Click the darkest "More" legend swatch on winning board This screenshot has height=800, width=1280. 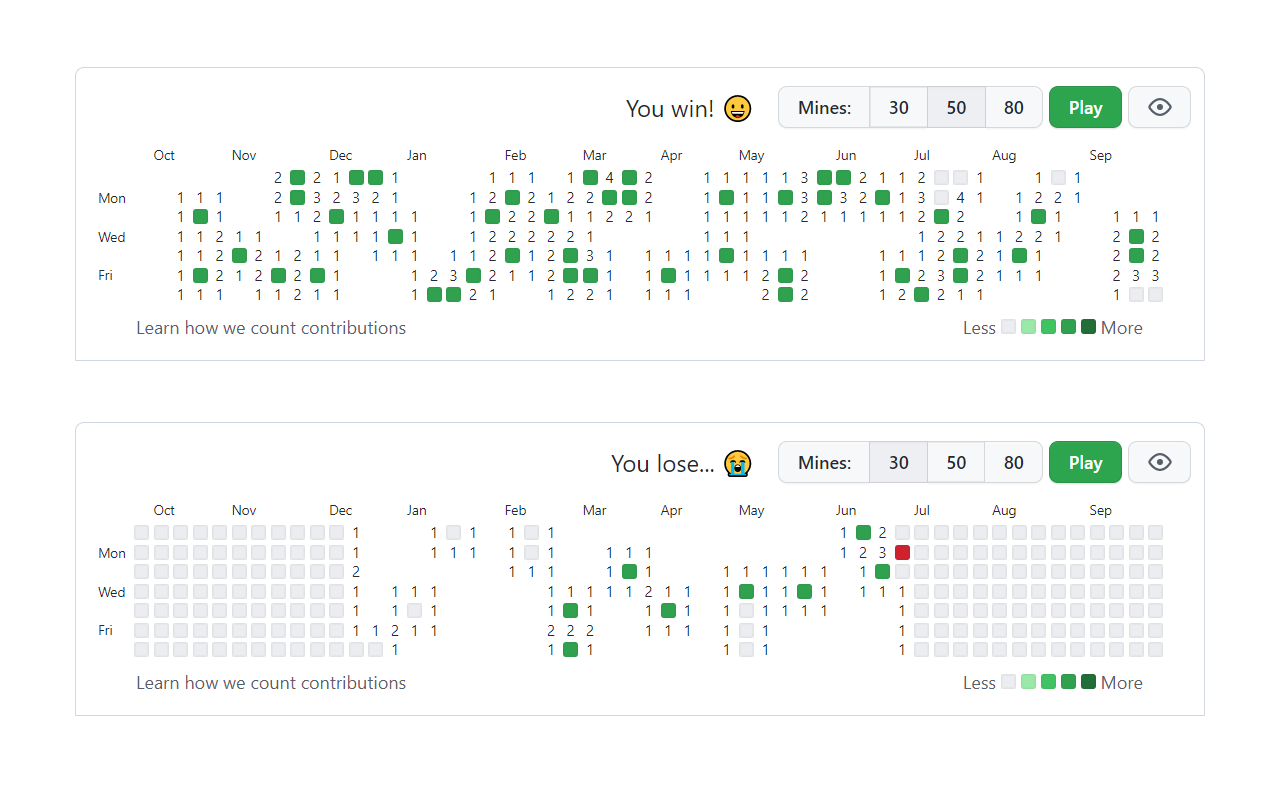(x=1088, y=326)
